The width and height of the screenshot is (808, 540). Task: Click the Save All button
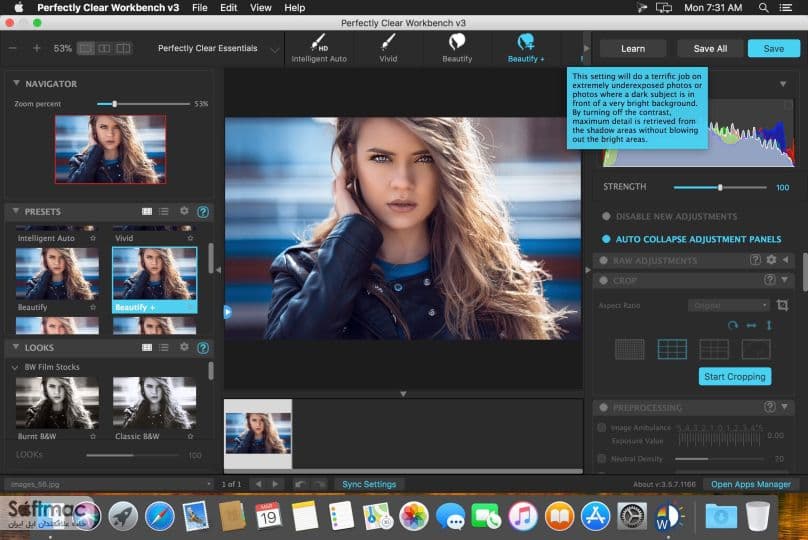(x=710, y=48)
